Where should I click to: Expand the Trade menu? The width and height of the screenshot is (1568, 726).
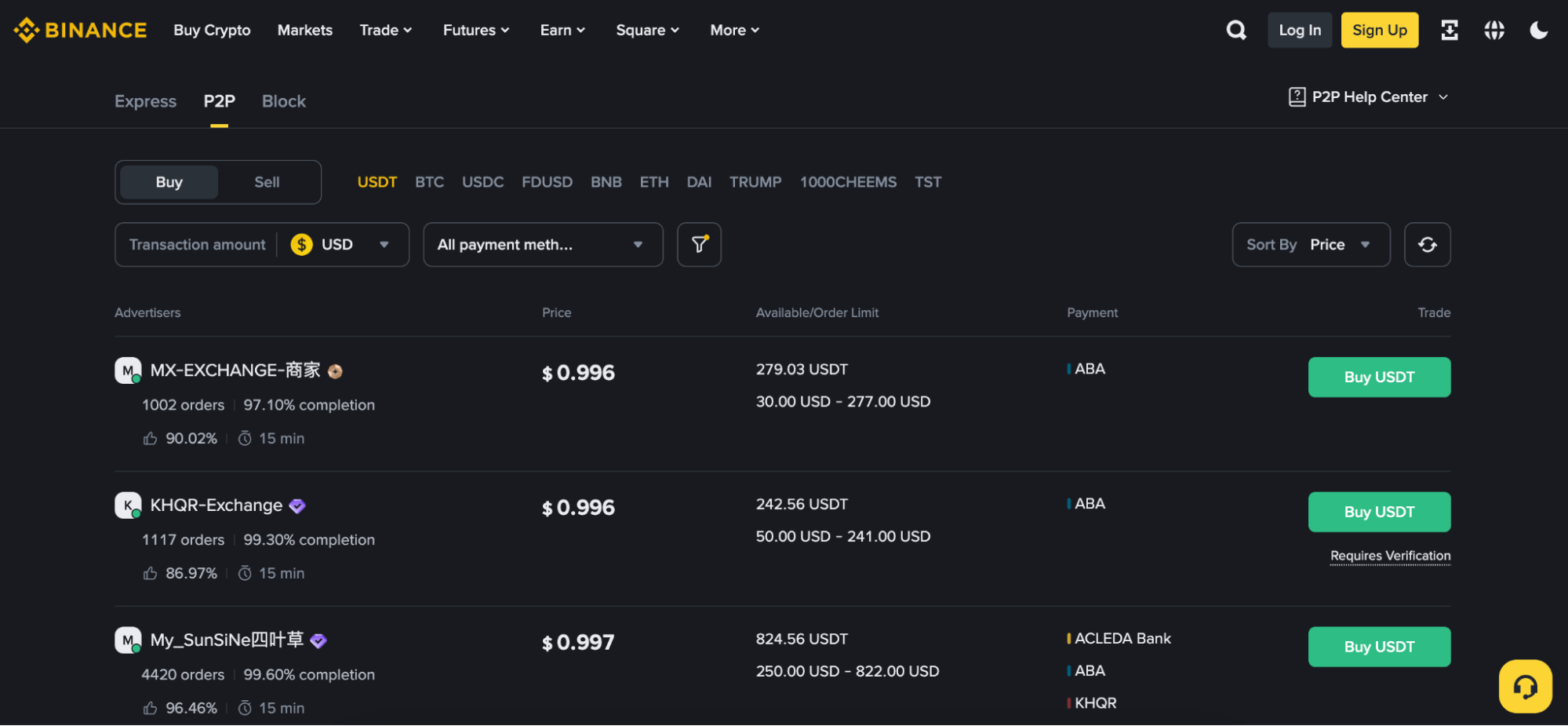pos(385,30)
